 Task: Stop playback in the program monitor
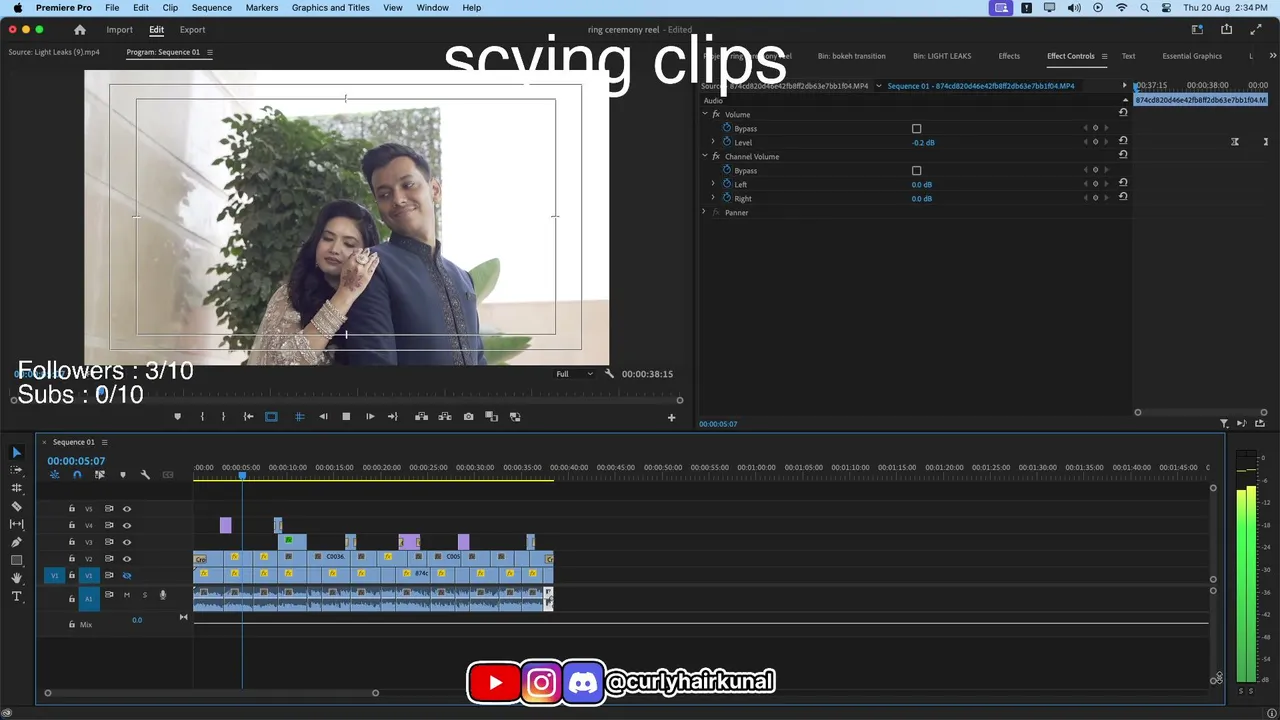tap(346, 417)
